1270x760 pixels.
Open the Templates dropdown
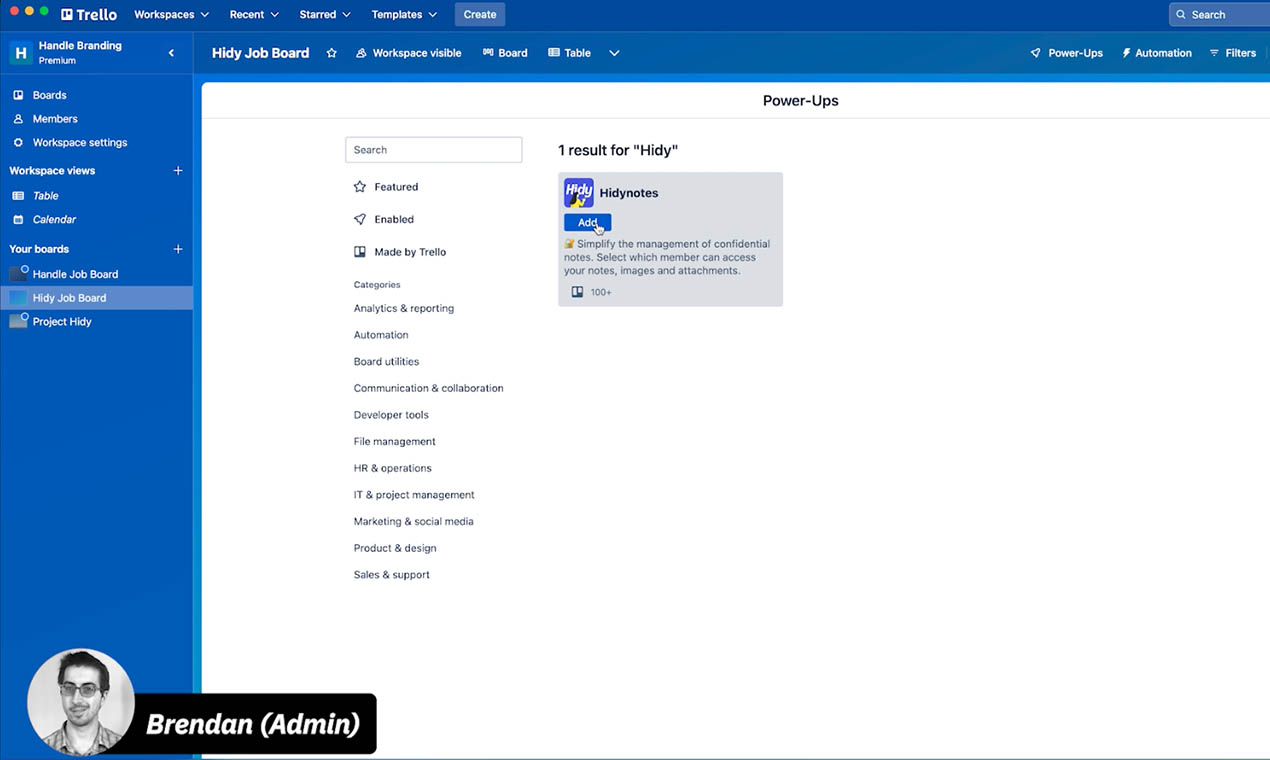tap(404, 14)
